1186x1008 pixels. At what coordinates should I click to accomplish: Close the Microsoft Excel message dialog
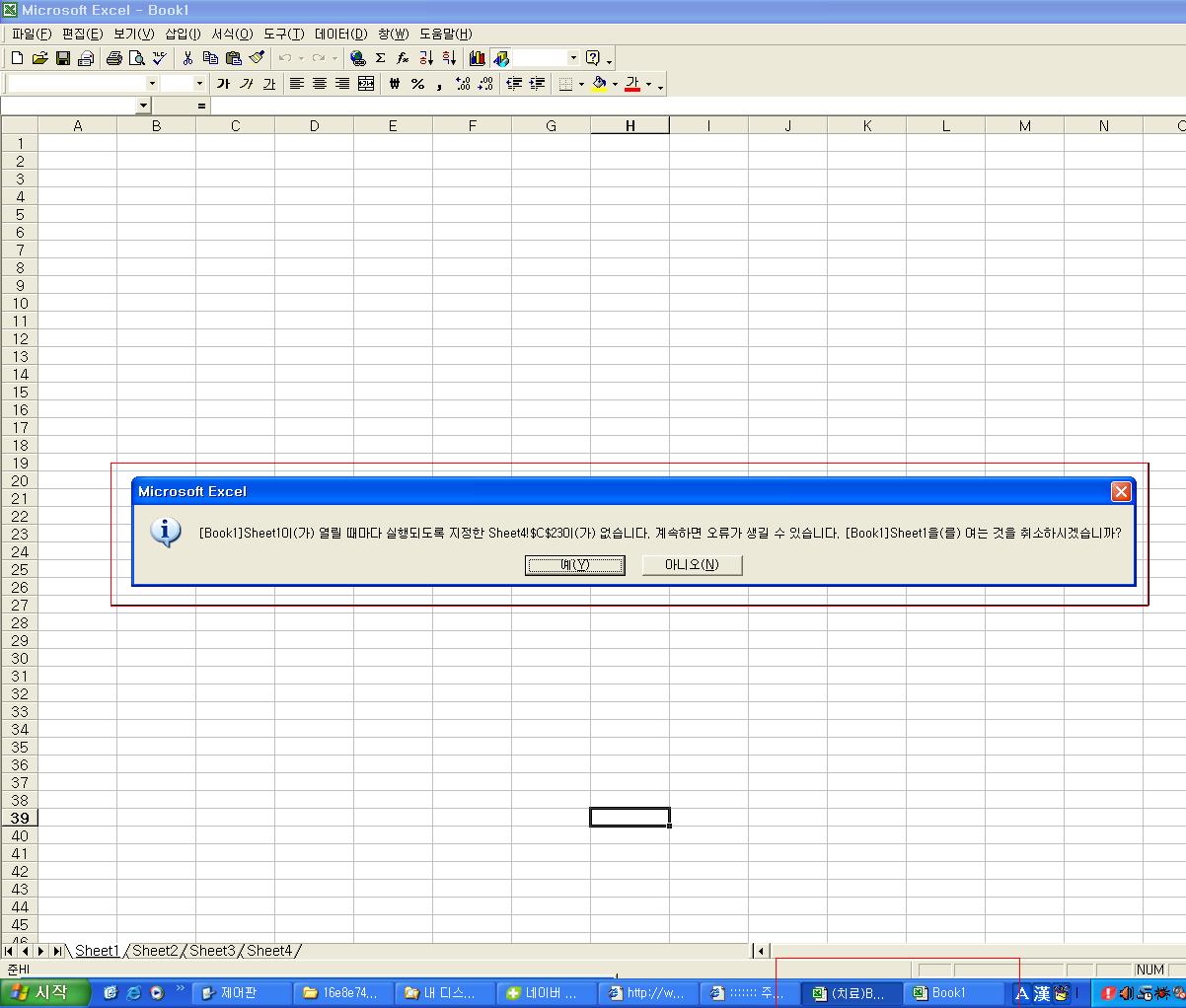(1121, 491)
